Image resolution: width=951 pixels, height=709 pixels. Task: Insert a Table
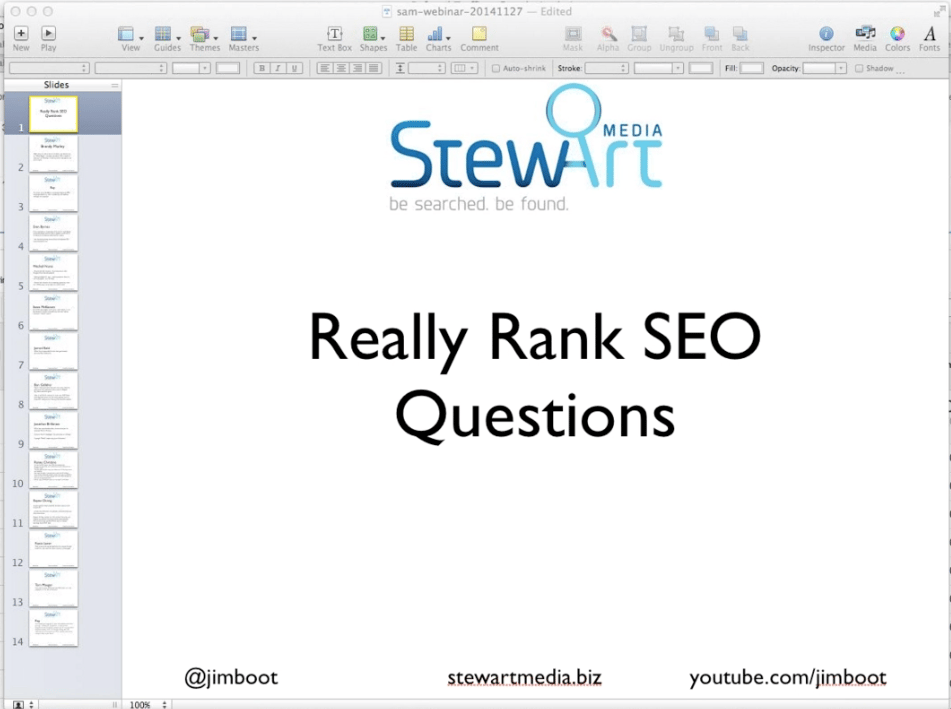(406, 39)
